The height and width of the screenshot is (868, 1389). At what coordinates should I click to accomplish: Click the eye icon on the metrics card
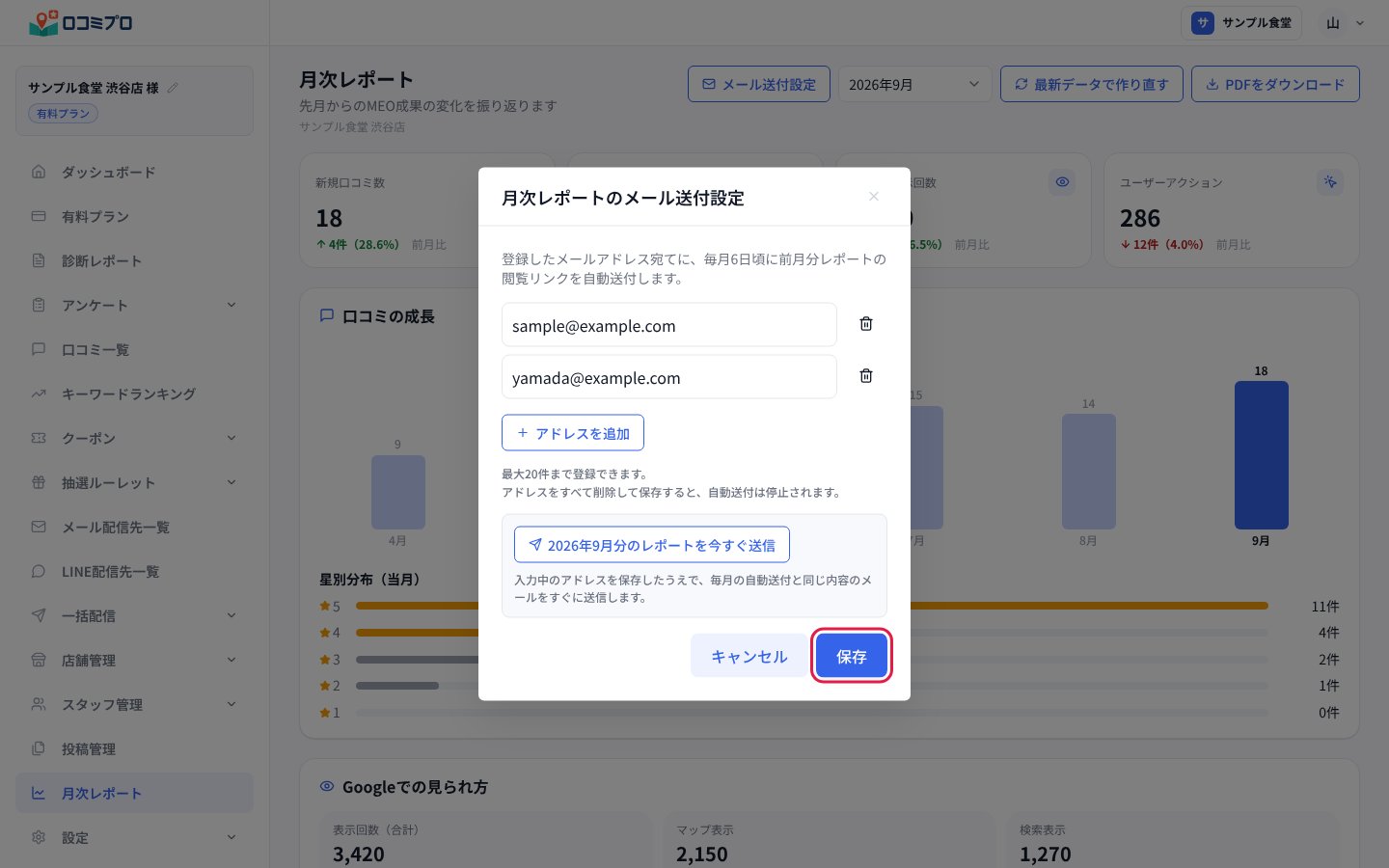coord(1062,181)
